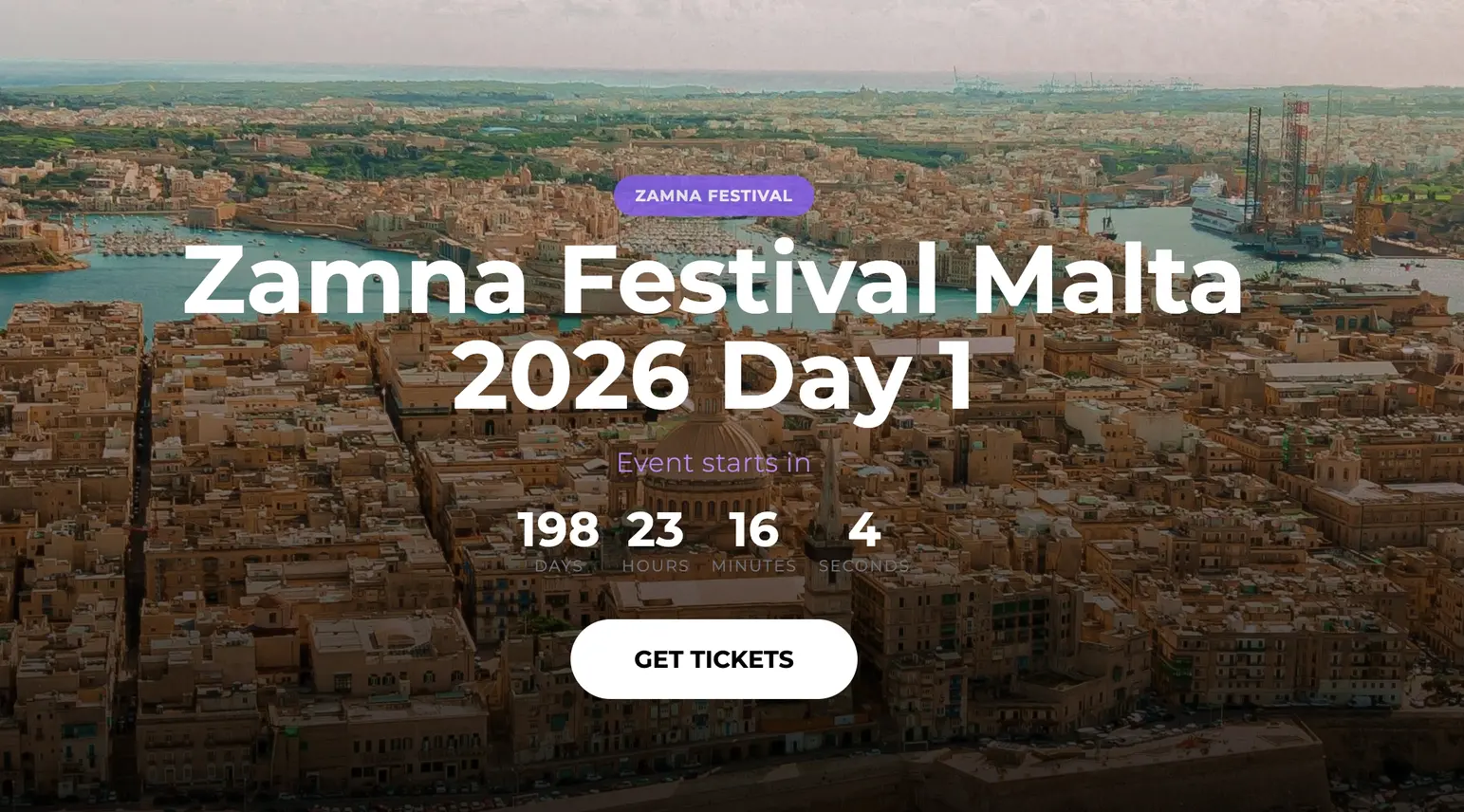Select the HOURS label under countdown
1464x812 pixels.
(x=654, y=565)
